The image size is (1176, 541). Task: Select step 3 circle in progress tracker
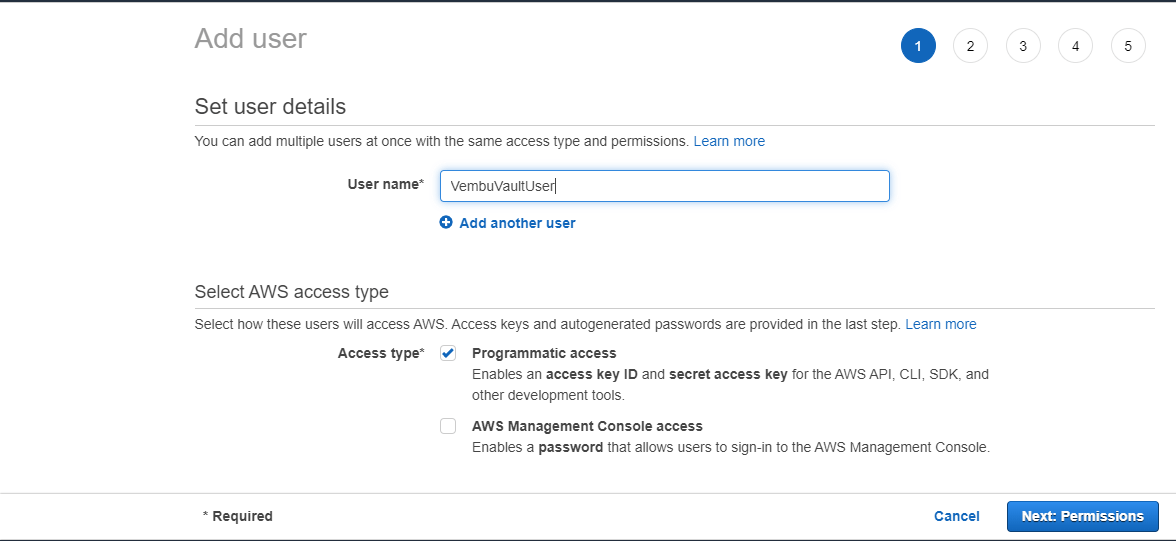click(1023, 46)
